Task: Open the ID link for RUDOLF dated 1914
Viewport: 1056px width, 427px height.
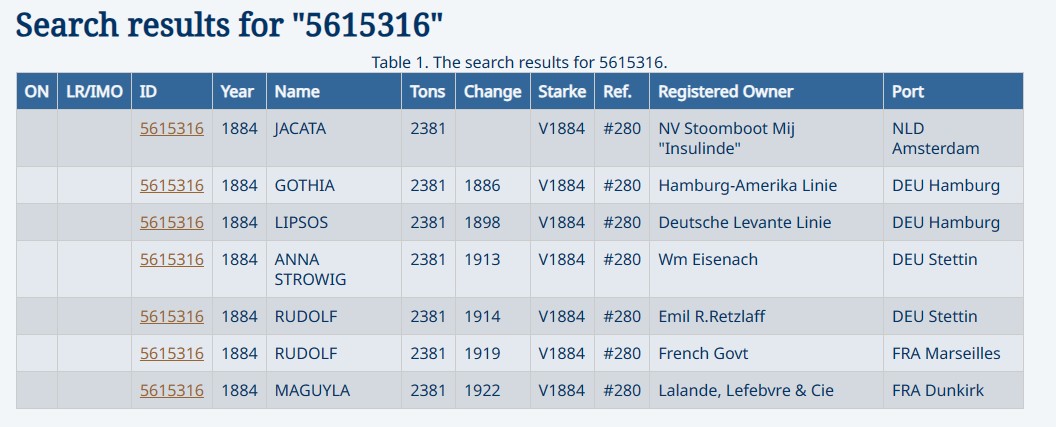Action: 171,316
